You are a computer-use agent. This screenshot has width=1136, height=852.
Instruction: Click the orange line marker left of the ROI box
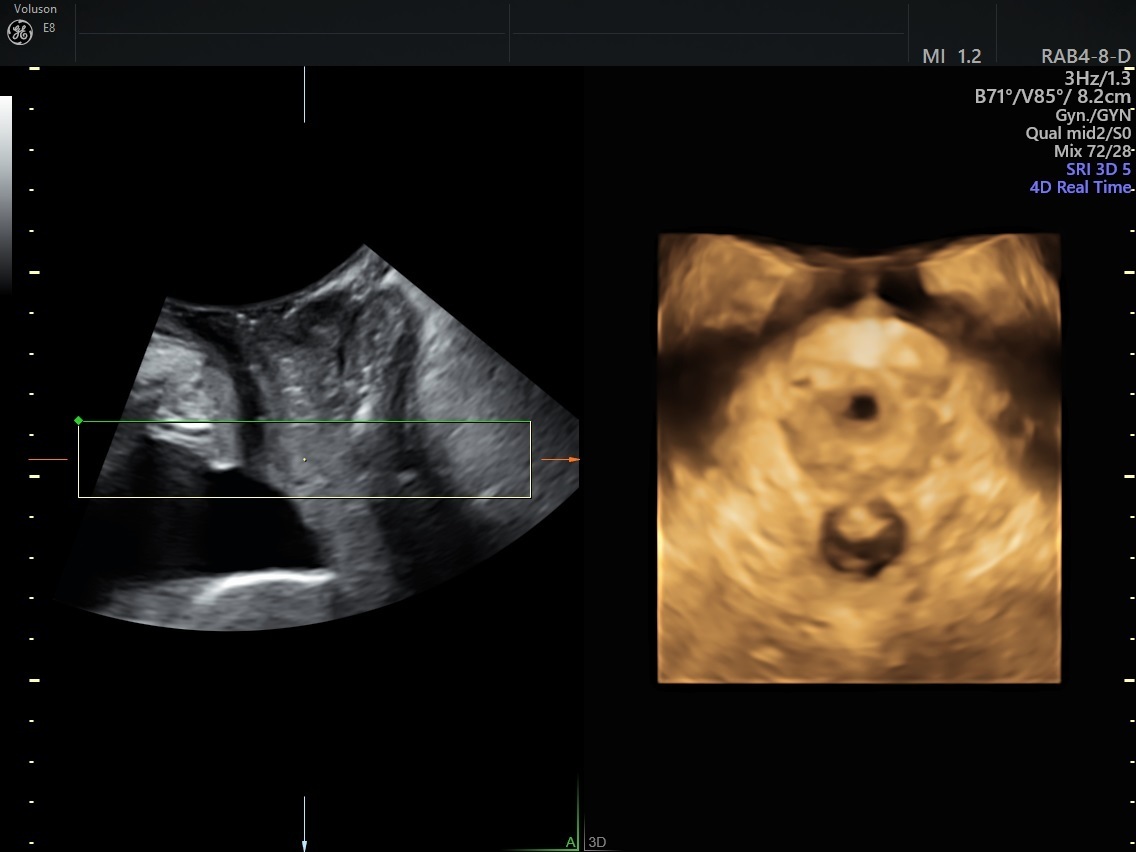point(48,459)
